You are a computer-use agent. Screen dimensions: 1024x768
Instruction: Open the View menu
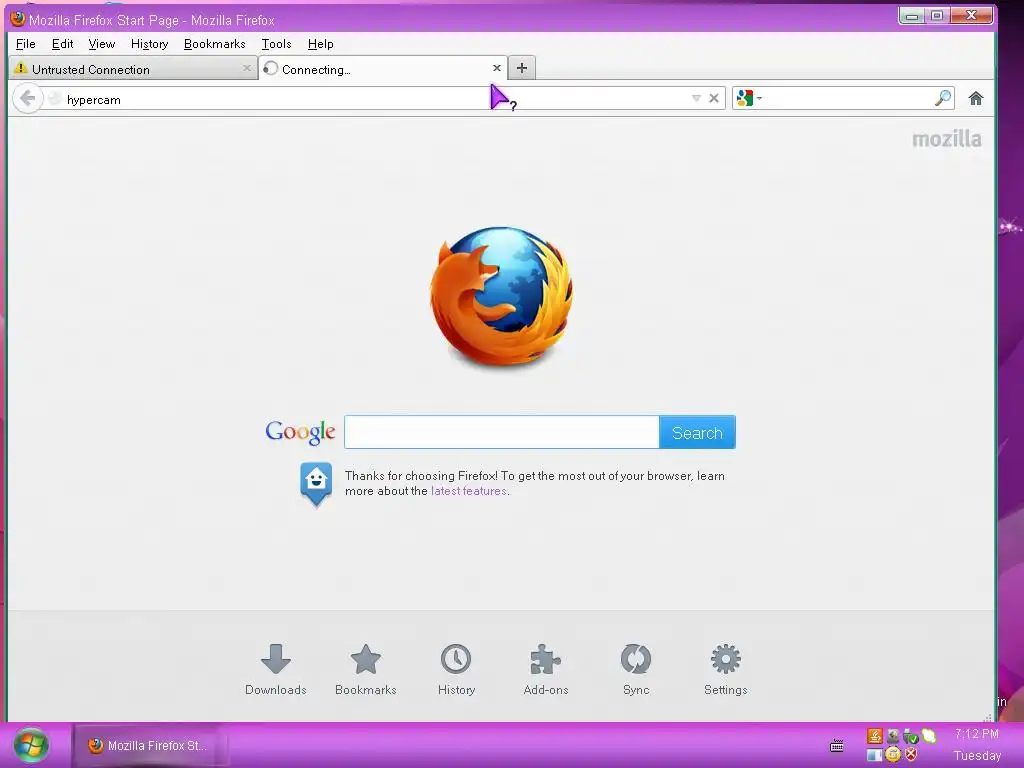click(x=102, y=44)
